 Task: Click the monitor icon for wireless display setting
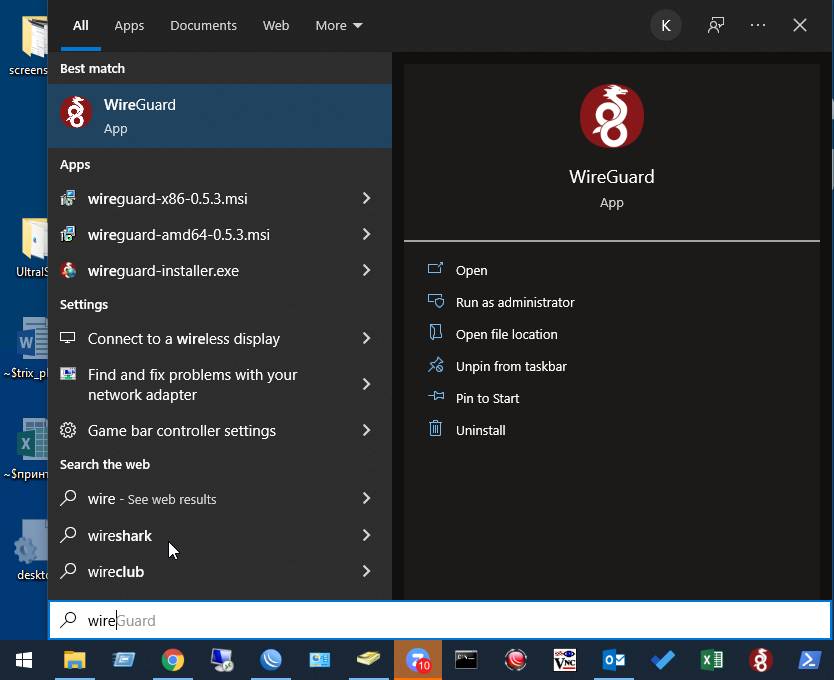click(68, 338)
